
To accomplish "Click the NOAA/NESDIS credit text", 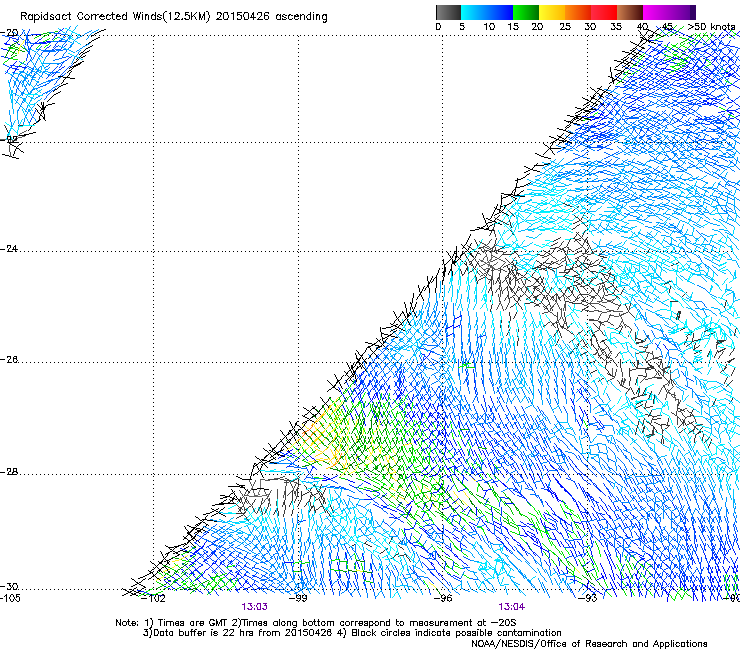I will coord(589,643).
